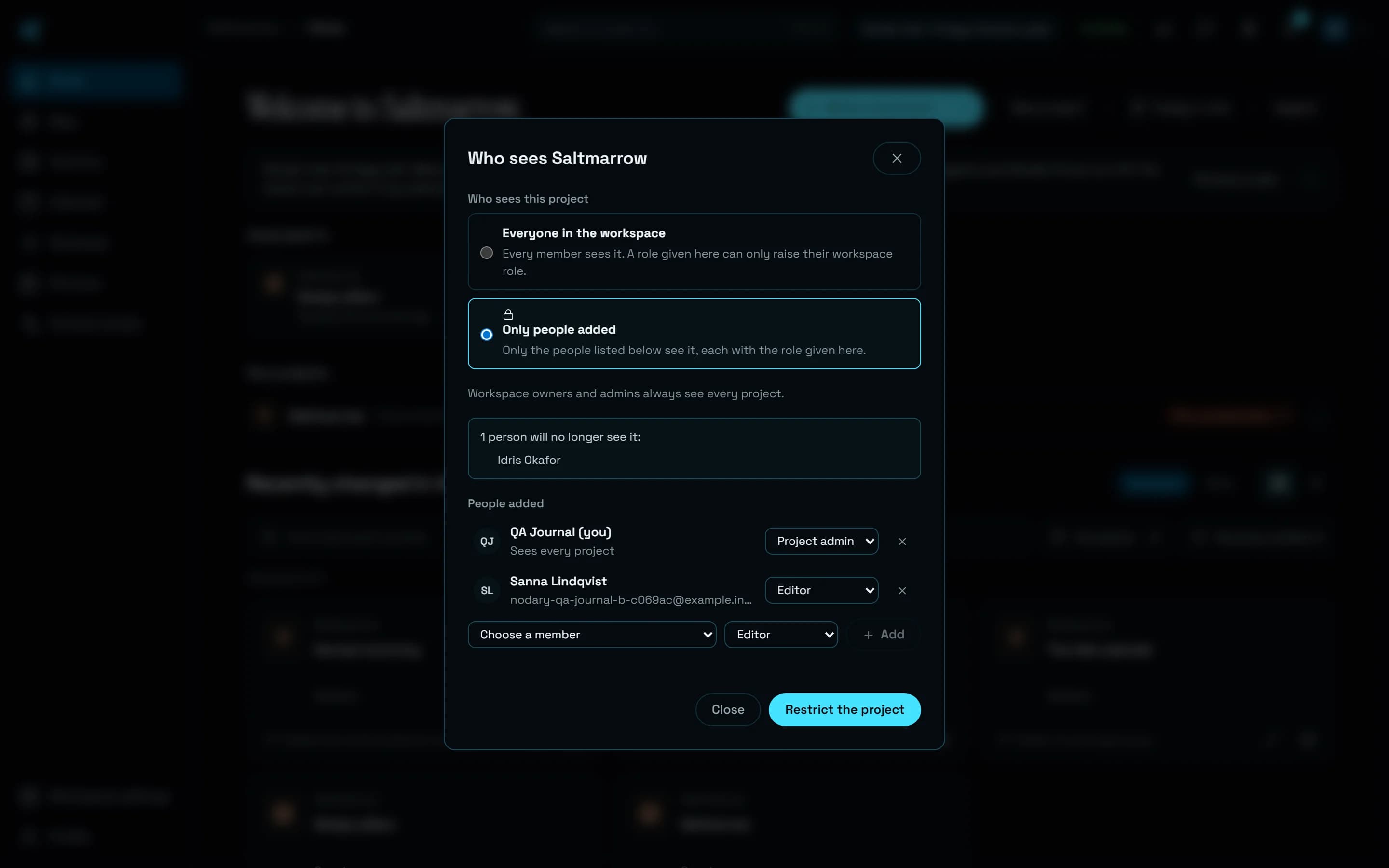Click the 'Sanna Lindqvist' name
The width and height of the screenshot is (1389, 868).
tap(558, 581)
